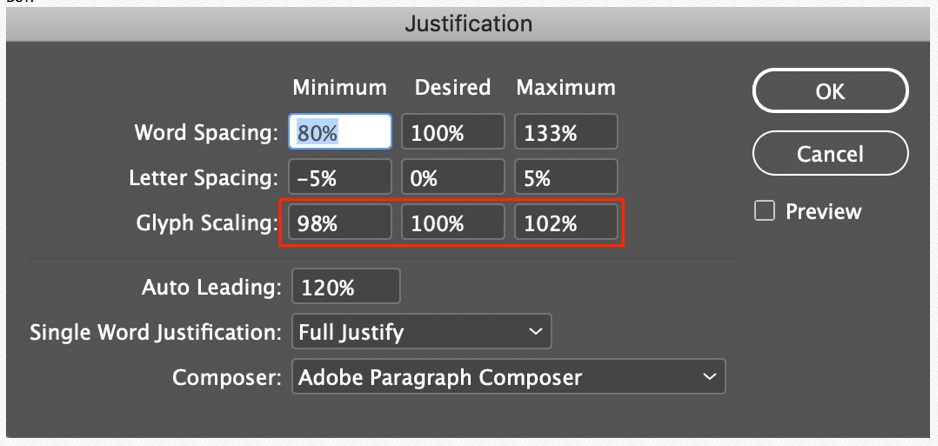Click the Glyph Scaling Minimum 98% field
Viewport: 938px width, 446px height.
[x=340, y=224]
